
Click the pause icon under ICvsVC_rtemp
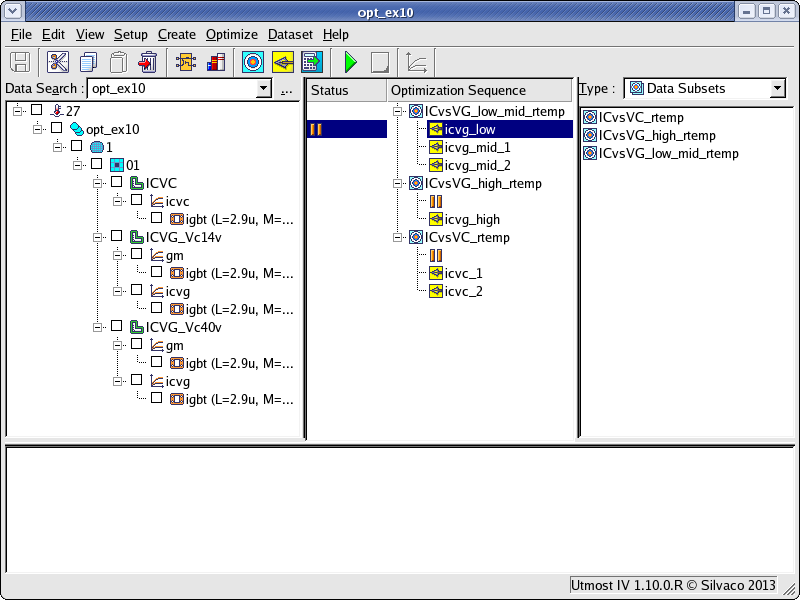point(436,256)
